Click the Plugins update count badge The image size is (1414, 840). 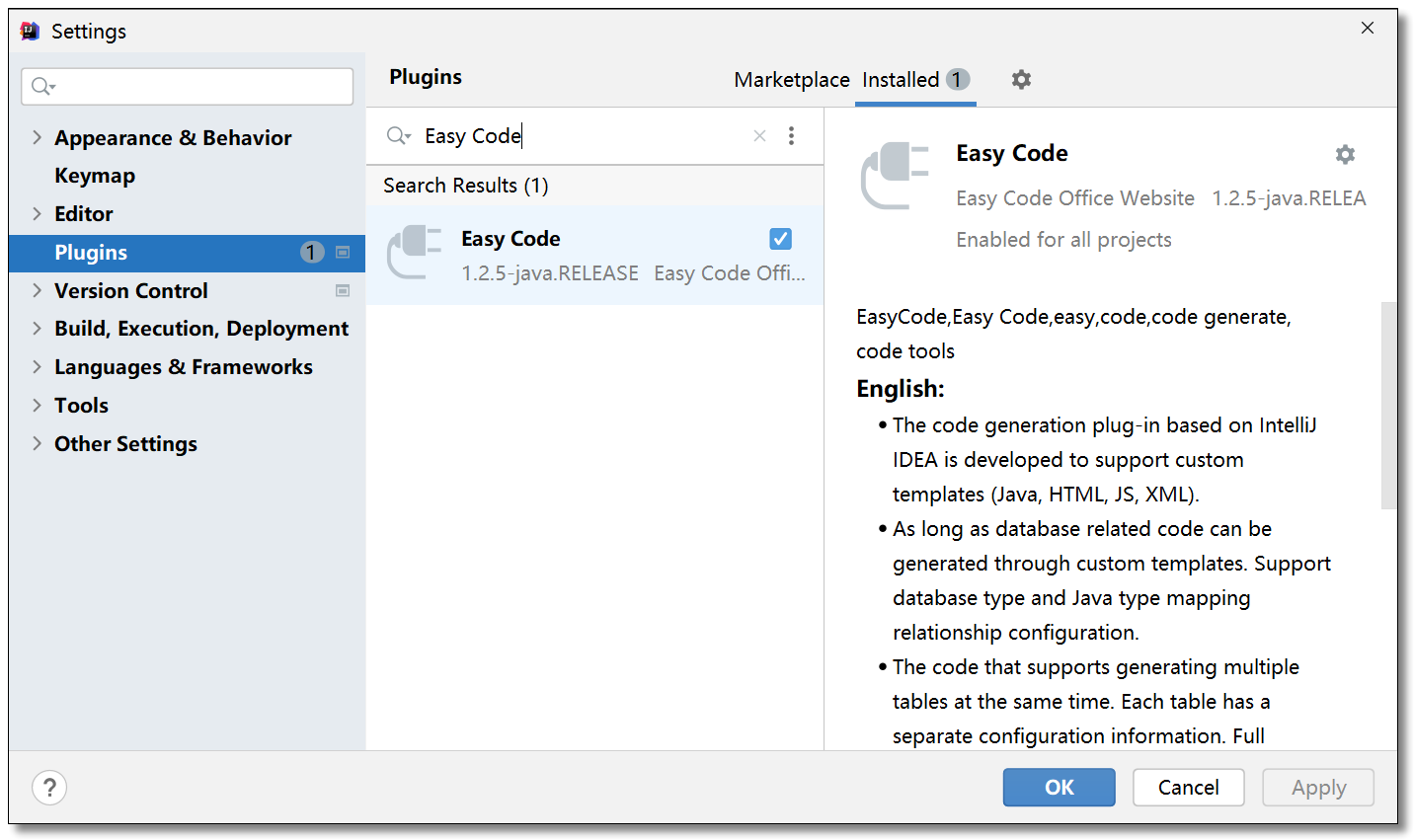point(312,253)
